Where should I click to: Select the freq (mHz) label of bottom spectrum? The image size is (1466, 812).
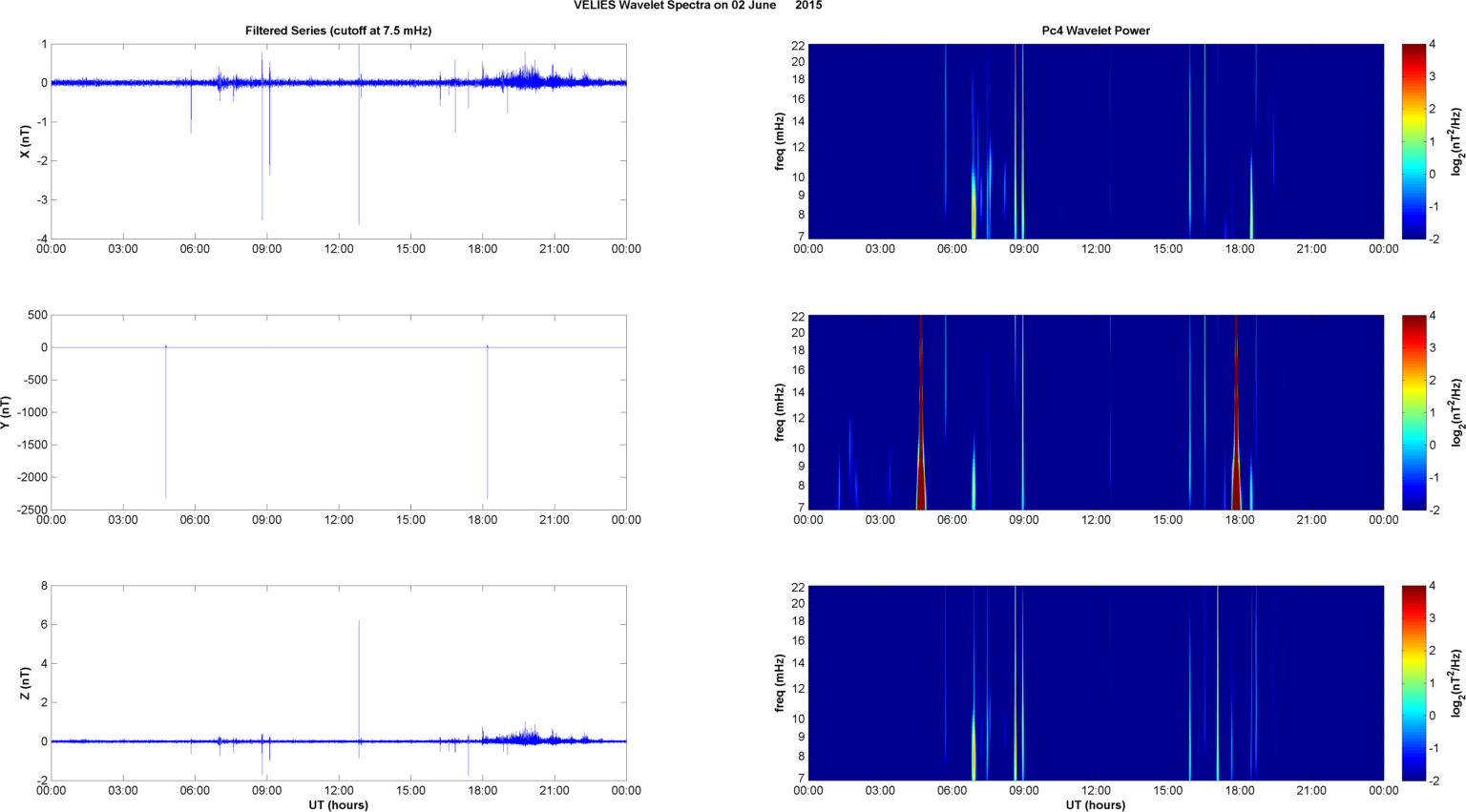[780, 683]
